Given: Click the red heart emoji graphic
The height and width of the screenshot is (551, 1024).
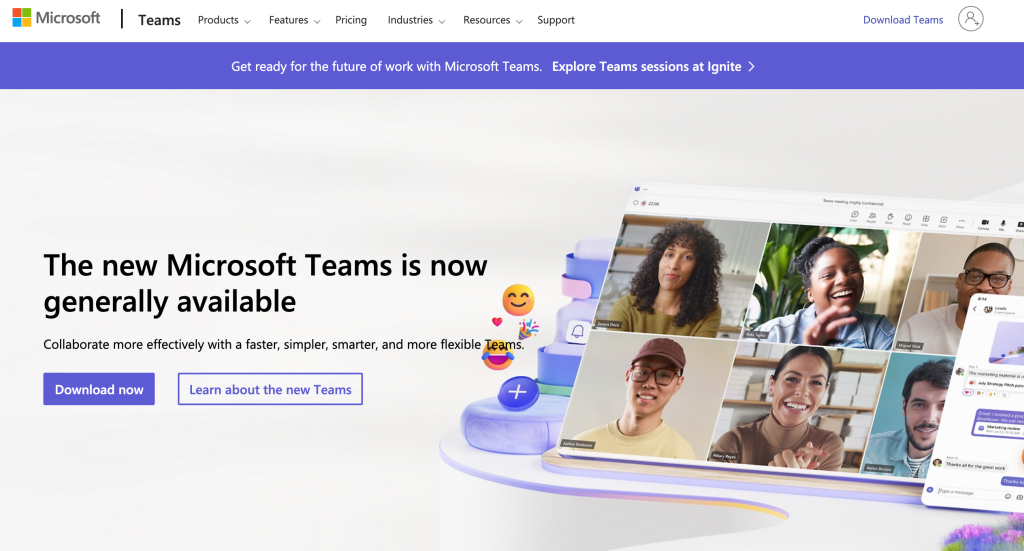Looking at the screenshot, I should click(x=497, y=321).
